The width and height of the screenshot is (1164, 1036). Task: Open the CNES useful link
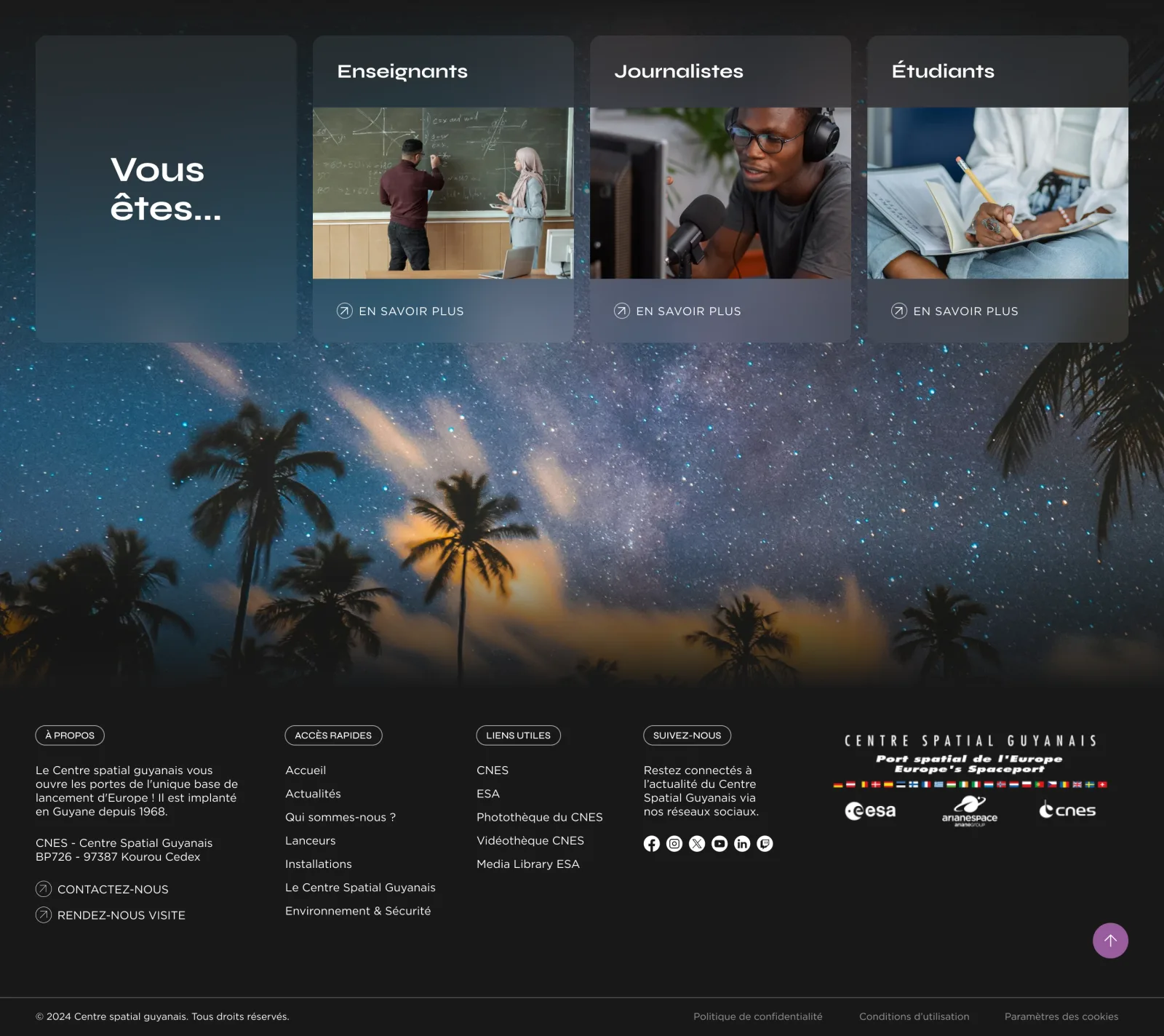pyautogui.click(x=493, y=770)
